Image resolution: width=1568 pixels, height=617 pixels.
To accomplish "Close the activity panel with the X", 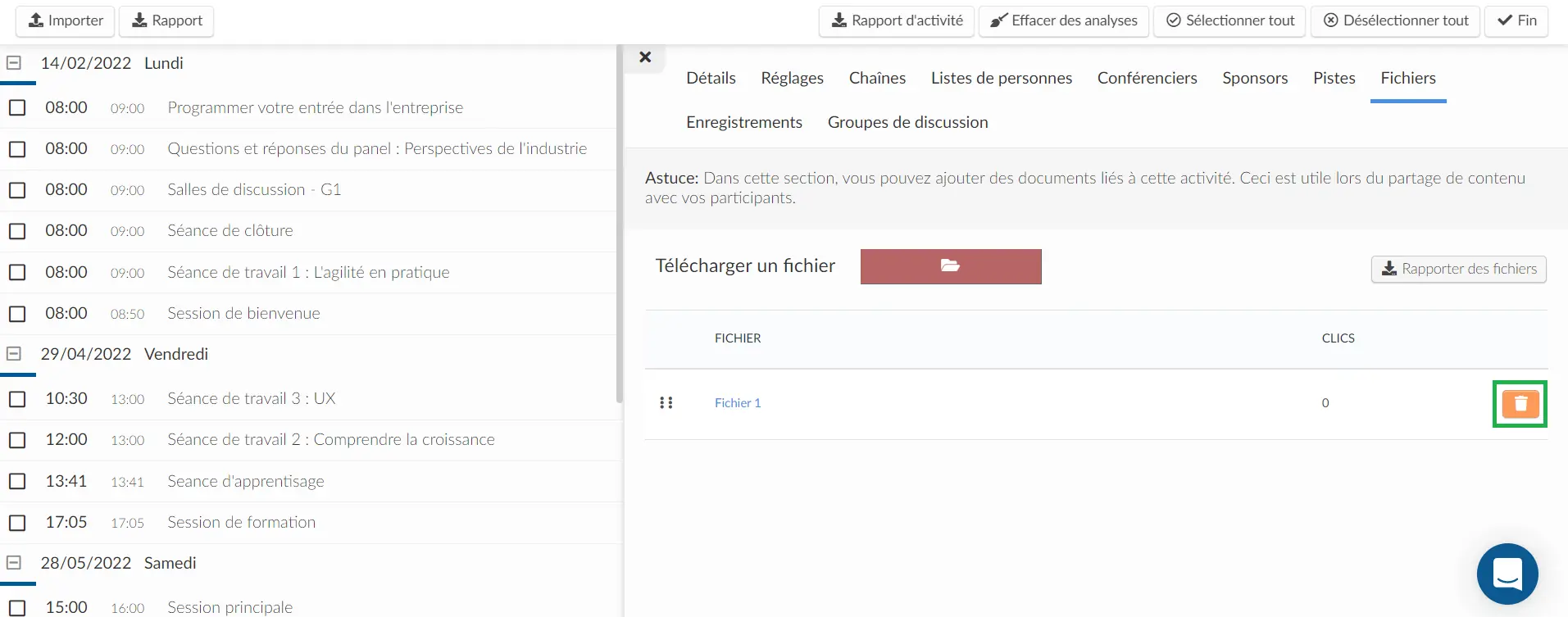I will coord(645,57).
